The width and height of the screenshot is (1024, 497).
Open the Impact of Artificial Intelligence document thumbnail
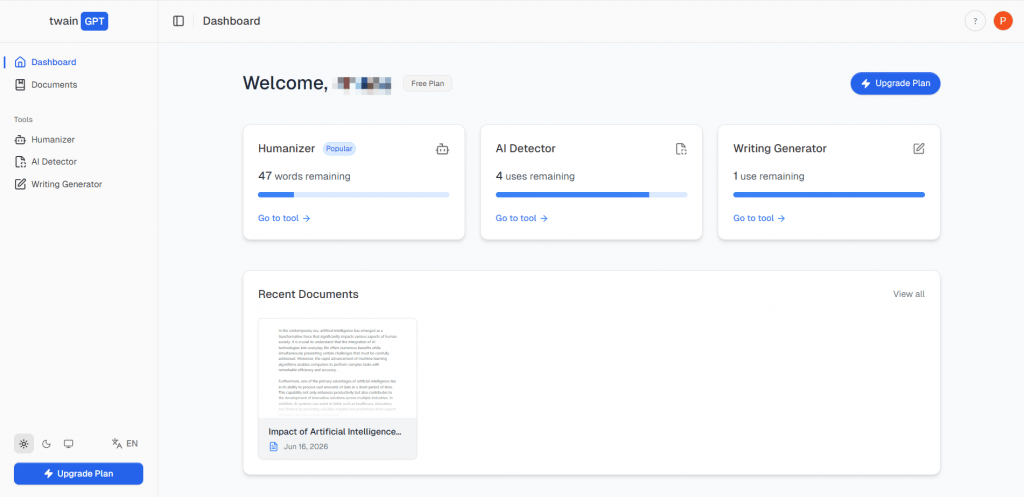338,368
